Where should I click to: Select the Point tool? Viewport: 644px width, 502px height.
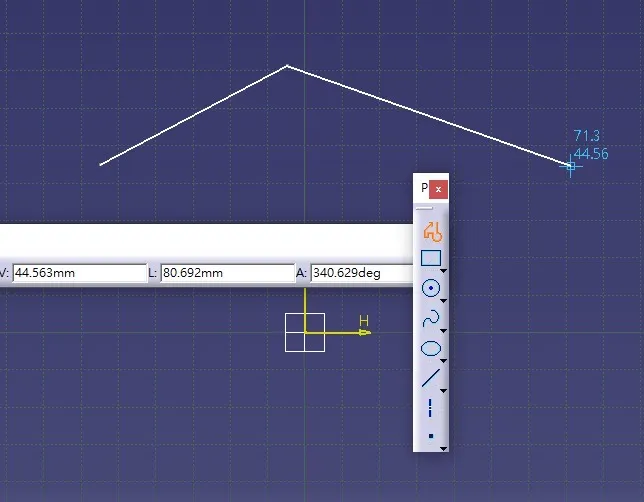[x=431, y=436]
